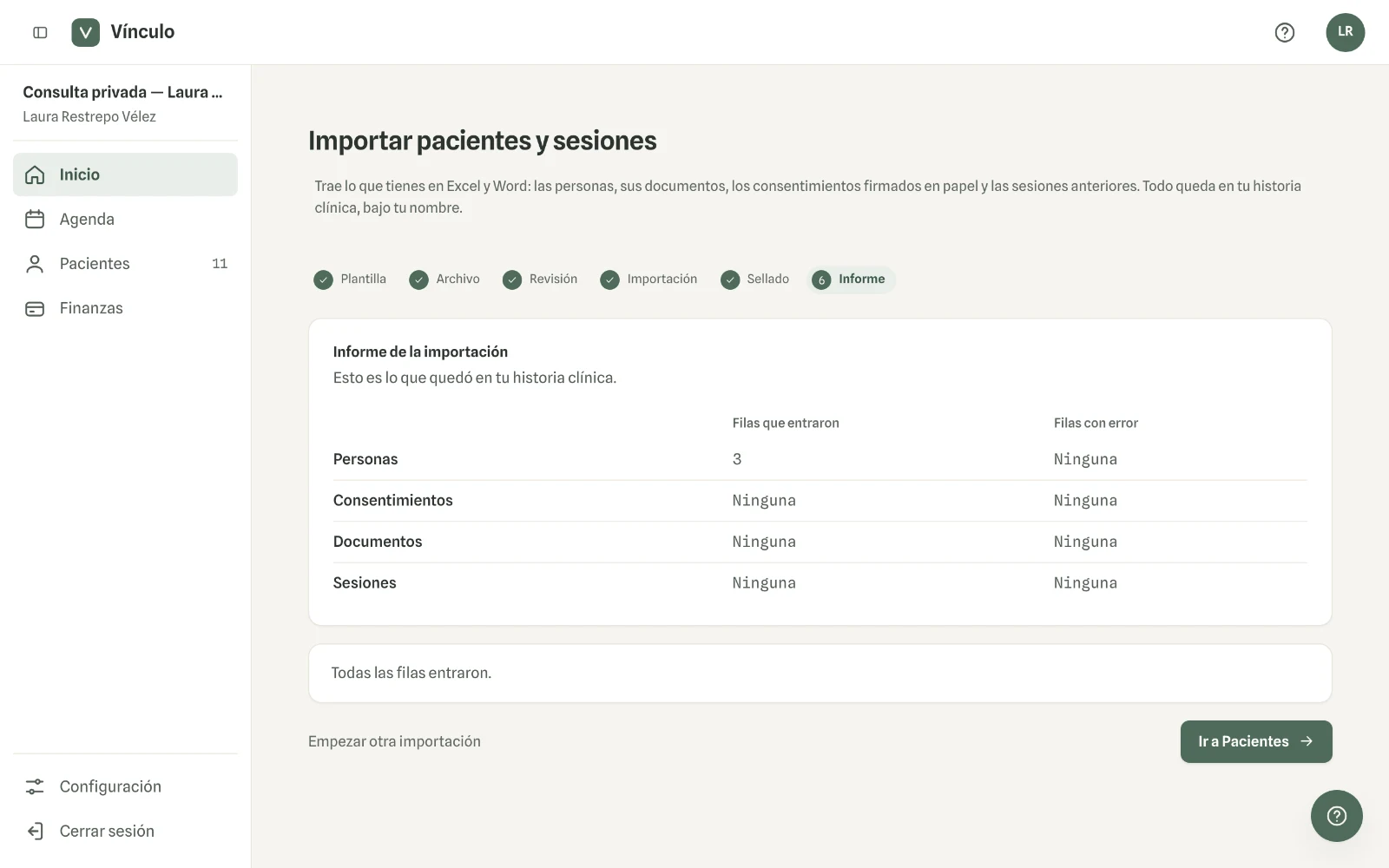Click Empezar otra importación link
This screenshot has height=868, width=1389.
click(x=394, y=741)
